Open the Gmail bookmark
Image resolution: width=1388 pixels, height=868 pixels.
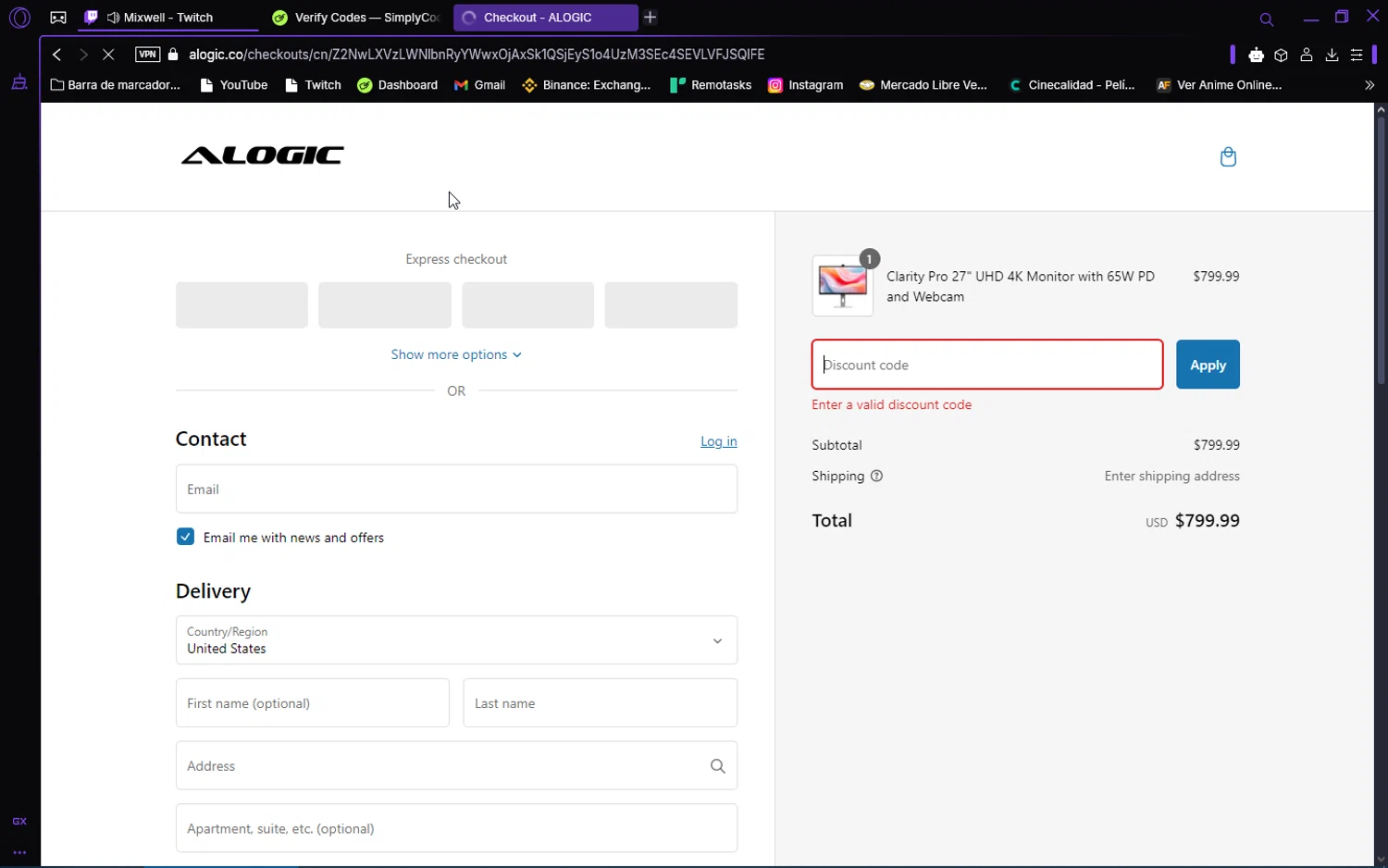click(x=479, y=85)
